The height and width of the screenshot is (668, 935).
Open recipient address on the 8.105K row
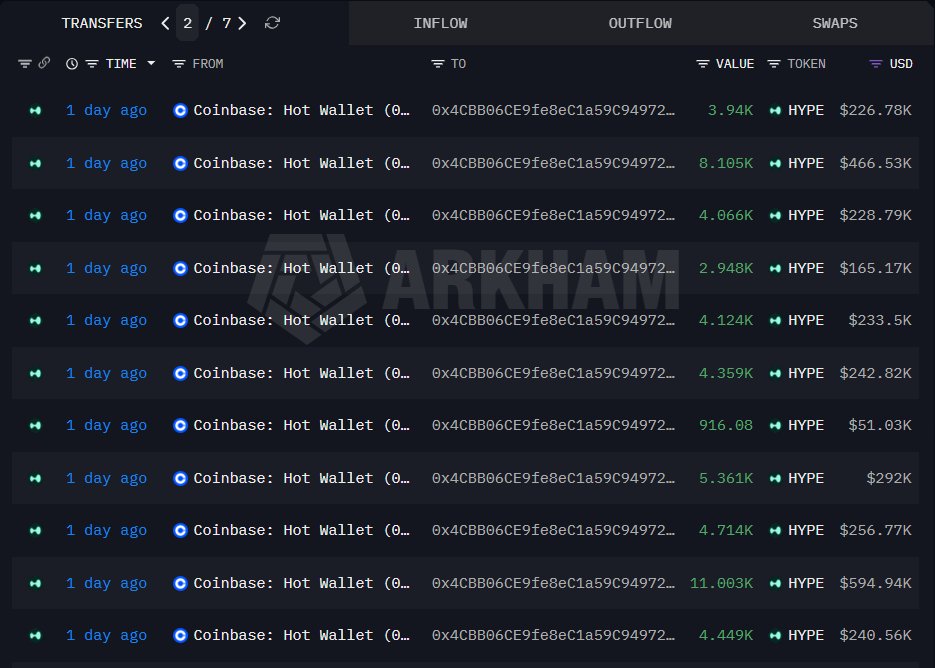(553, 163)
